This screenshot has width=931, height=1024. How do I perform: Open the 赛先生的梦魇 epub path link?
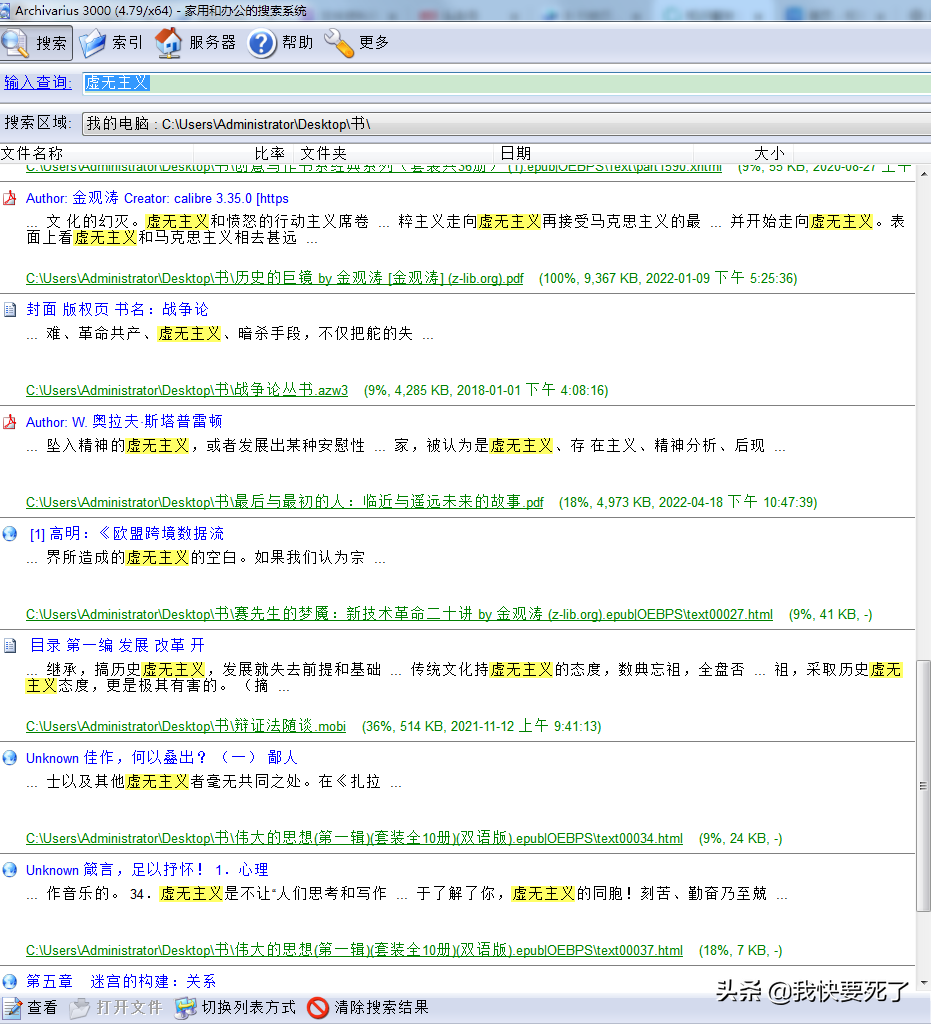pyautogui.click(x=400, y=615)
